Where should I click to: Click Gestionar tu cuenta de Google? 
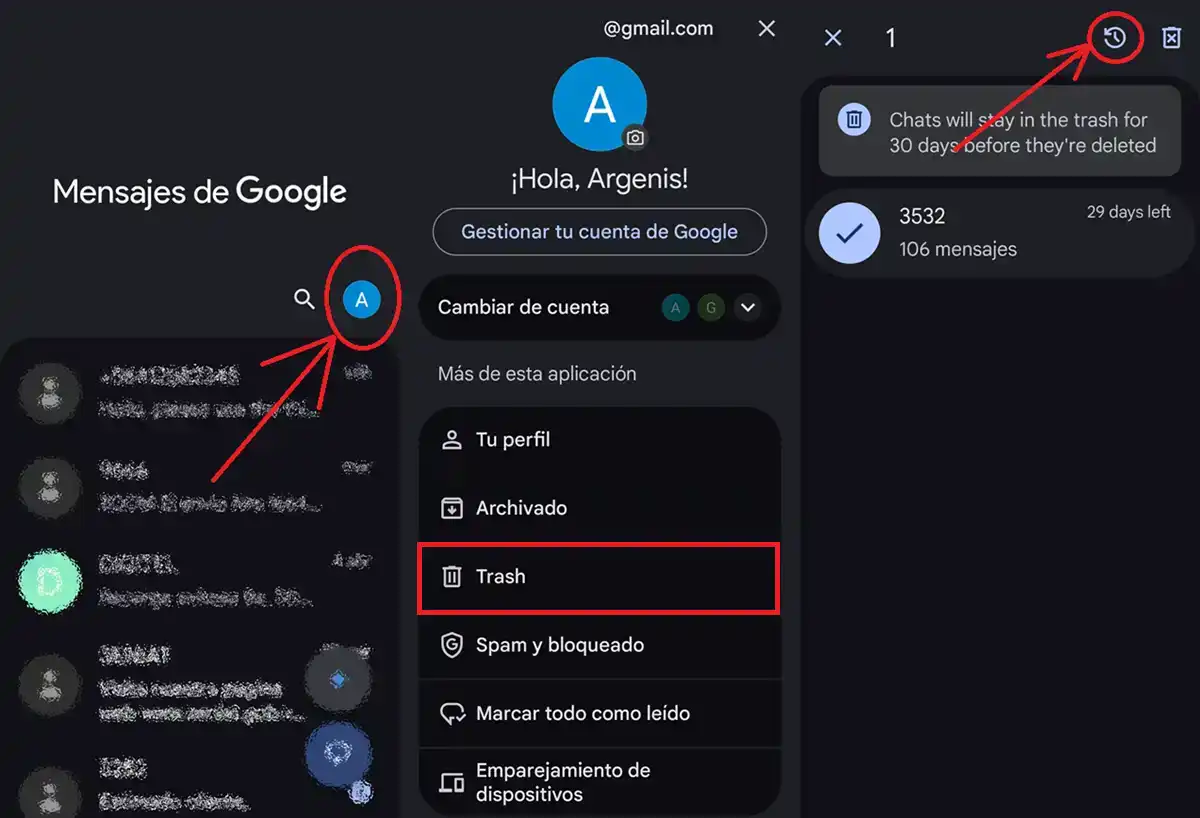click(x=599, y=231)
